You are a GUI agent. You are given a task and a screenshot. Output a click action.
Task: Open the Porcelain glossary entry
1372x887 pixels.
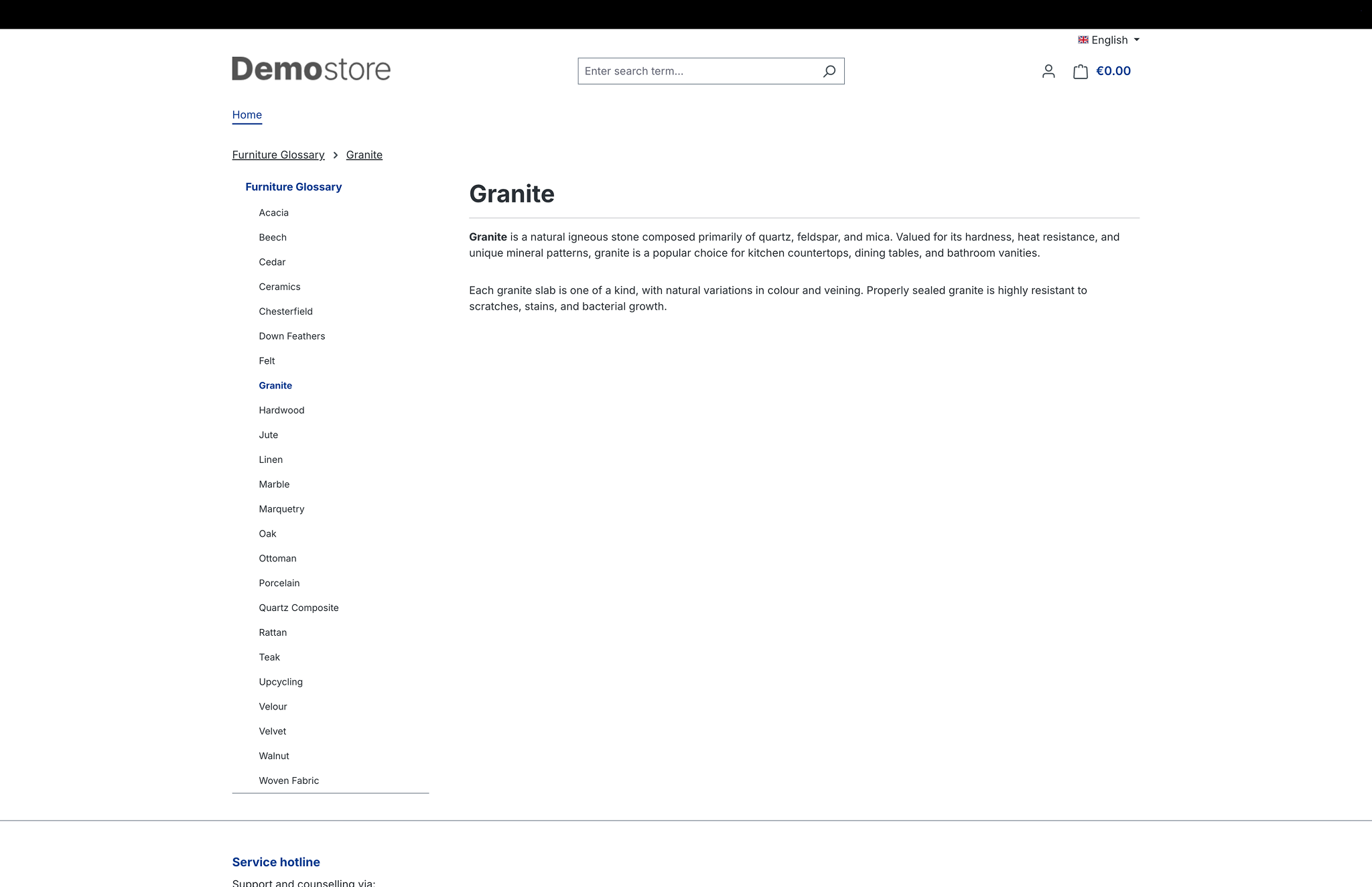pos(279,583)
